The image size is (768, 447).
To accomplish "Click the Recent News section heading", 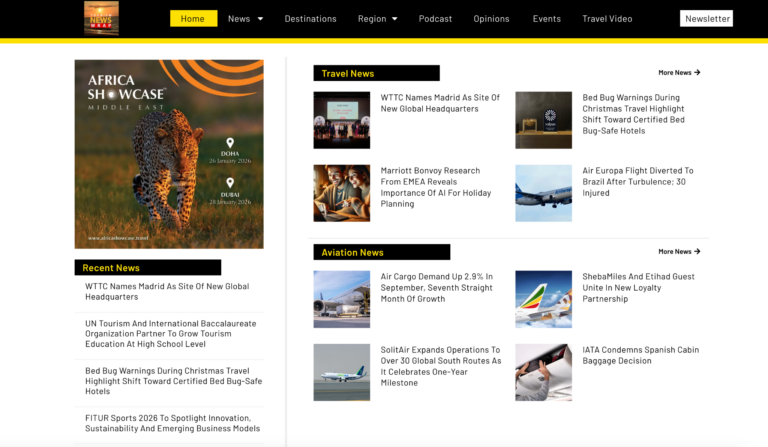I will [x=148, y=268].
